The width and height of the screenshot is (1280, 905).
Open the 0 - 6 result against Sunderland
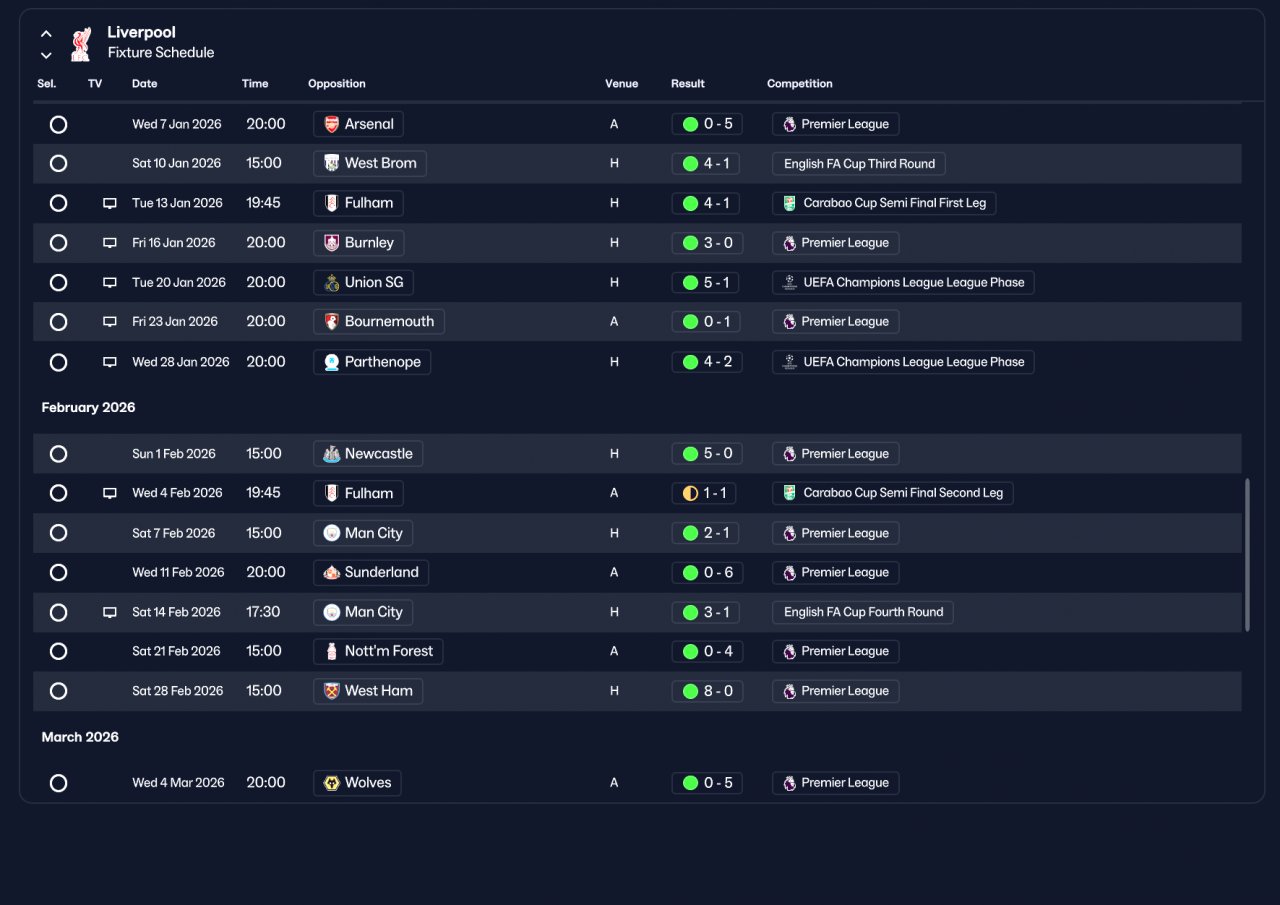707,573
